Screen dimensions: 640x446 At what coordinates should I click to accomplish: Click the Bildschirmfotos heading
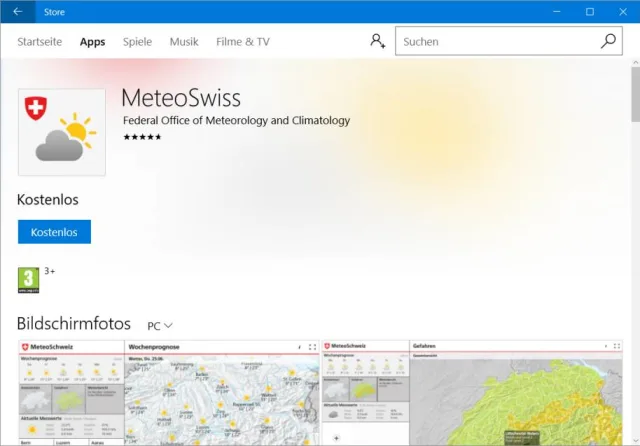click(74, 324)
